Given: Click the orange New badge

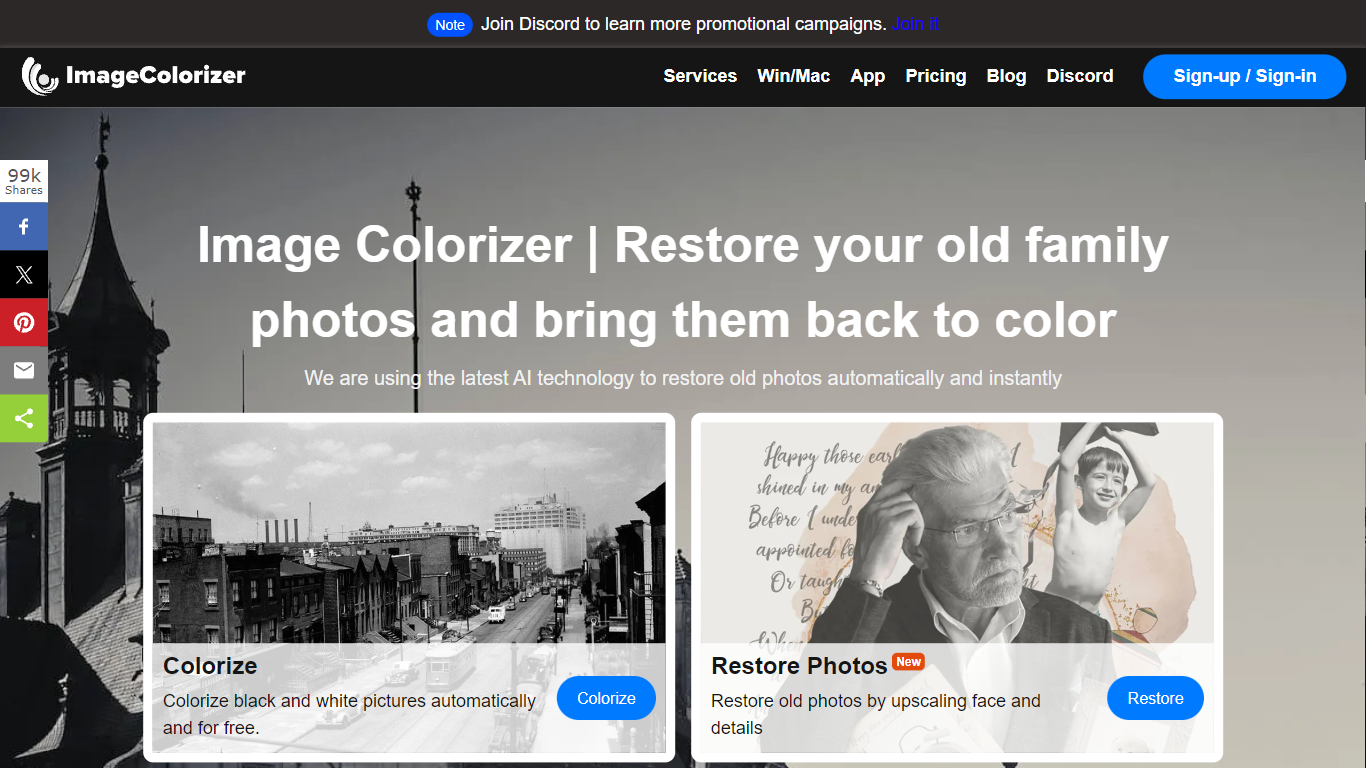Looking at the screenshot, I should [908, 661].
